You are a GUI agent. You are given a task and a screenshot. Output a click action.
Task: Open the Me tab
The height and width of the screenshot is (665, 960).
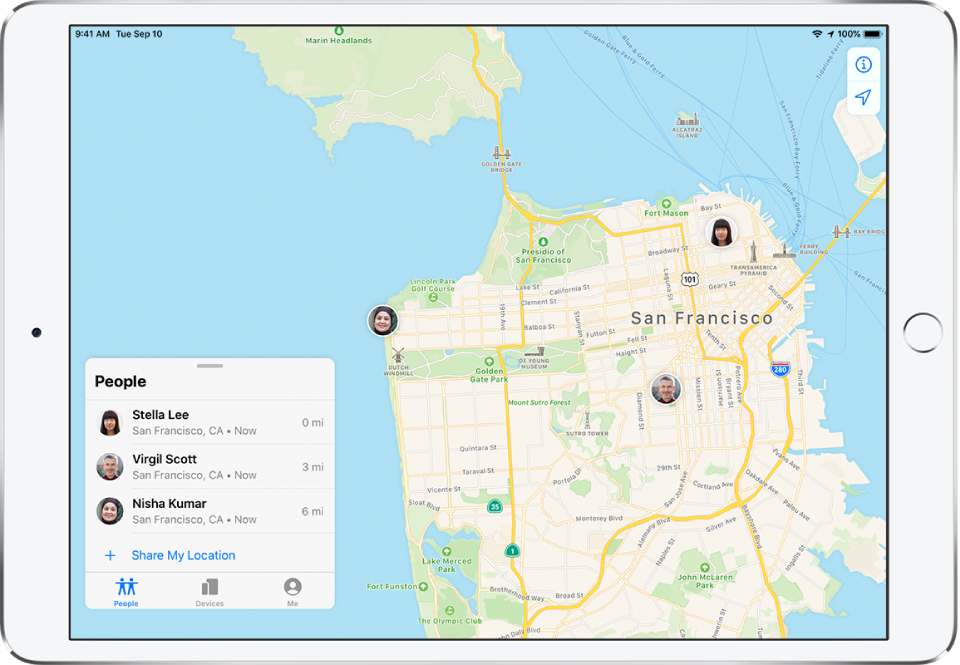[293, 592]
